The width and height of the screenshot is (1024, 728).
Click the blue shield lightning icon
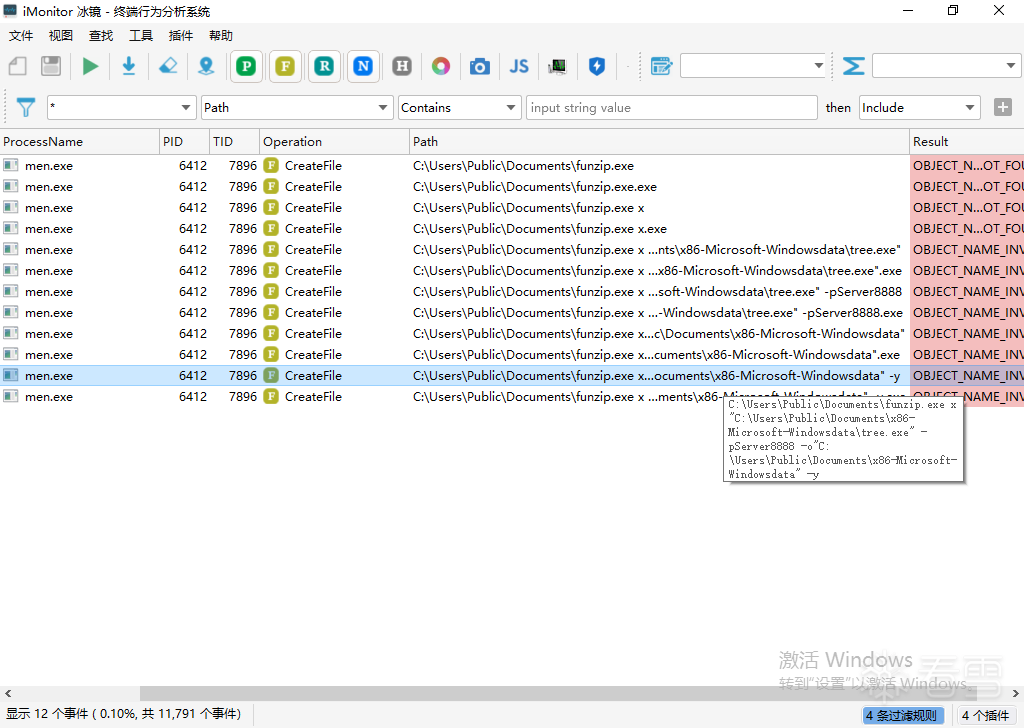pyautogui.click(x=597, y=66)
